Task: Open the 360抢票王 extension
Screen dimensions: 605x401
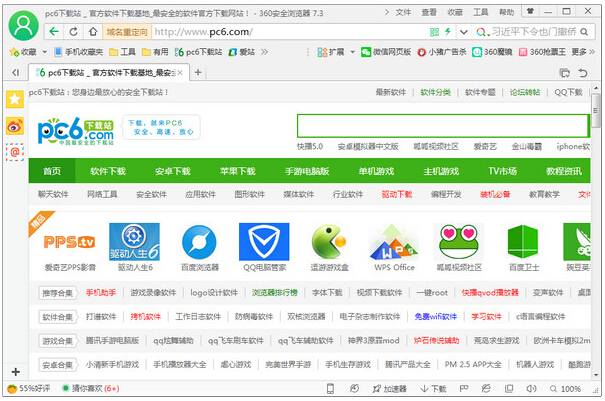Action: point(542,52)
